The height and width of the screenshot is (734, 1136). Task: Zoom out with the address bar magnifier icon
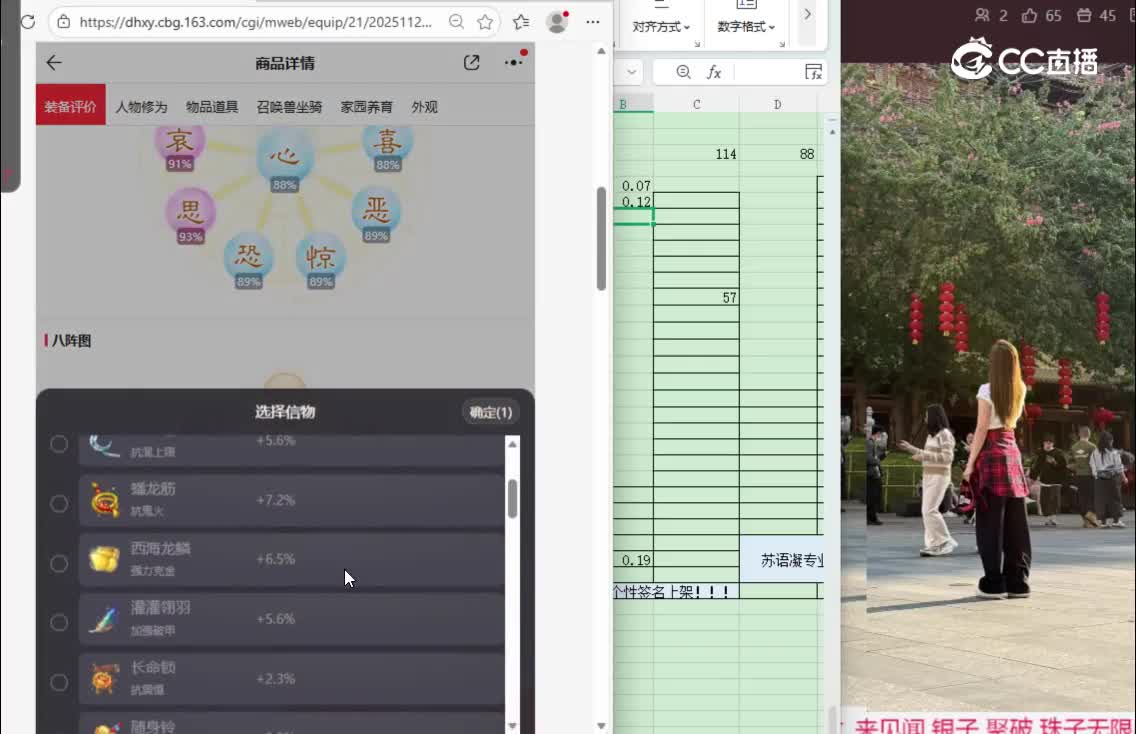coord(456,22)
